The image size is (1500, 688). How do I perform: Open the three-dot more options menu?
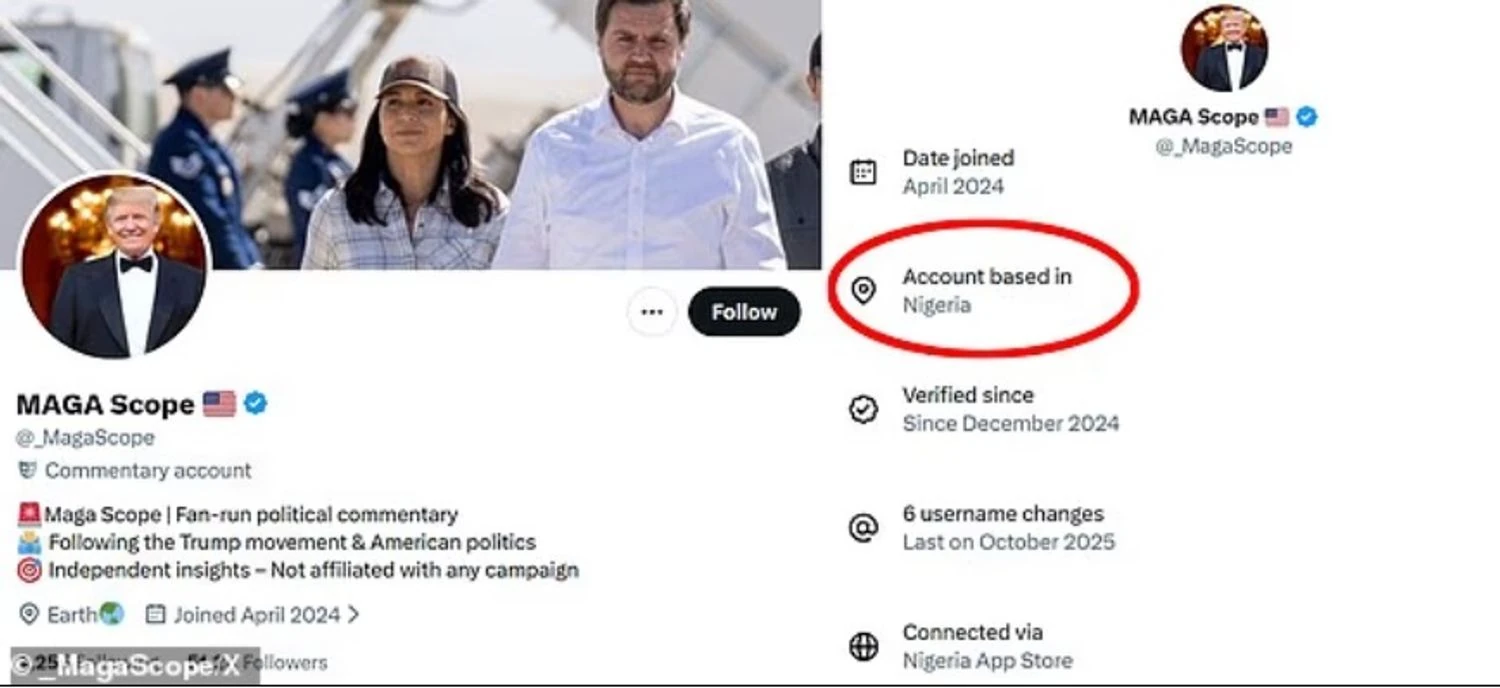tap(652, 312)
